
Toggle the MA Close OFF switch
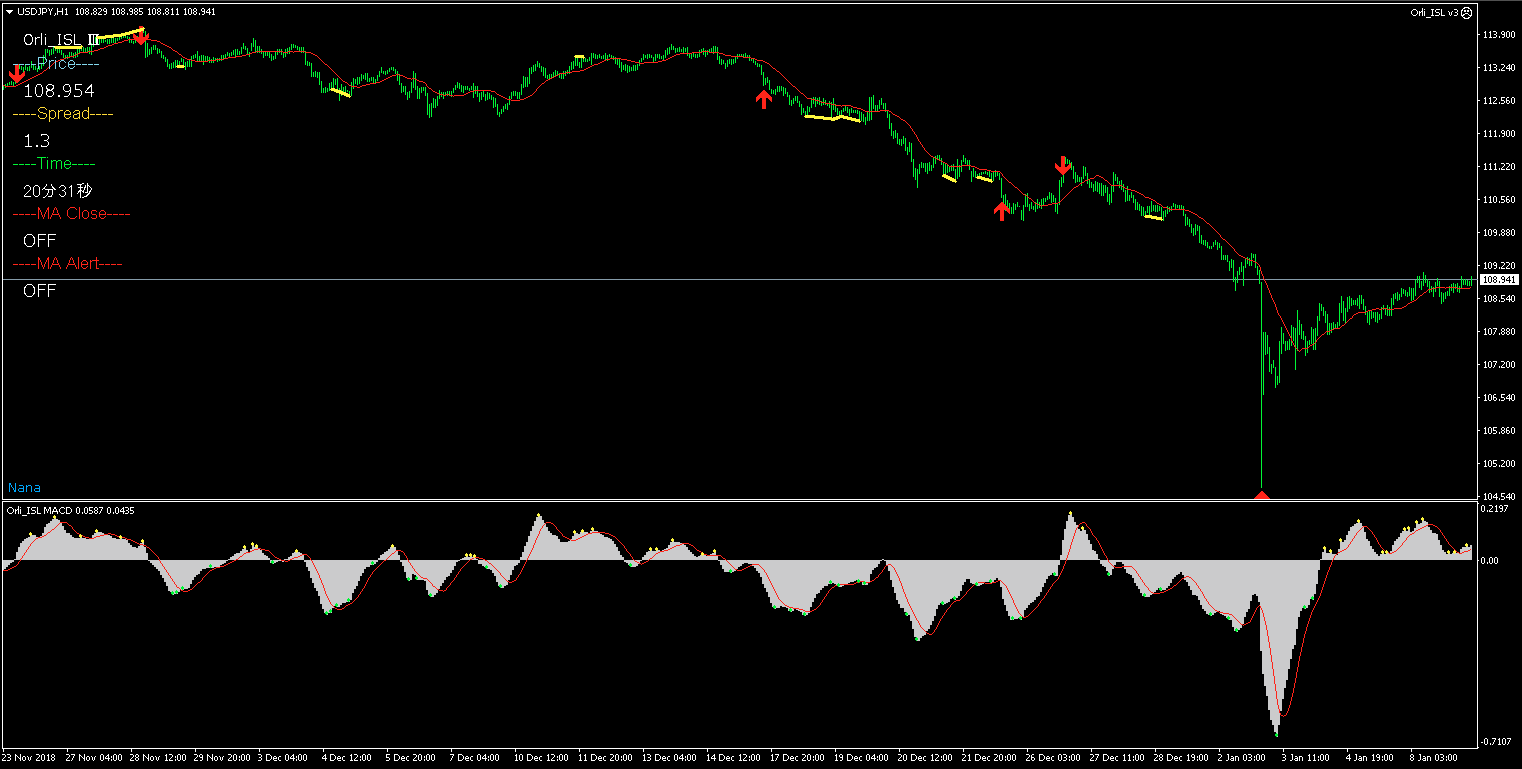click(40, 241)
